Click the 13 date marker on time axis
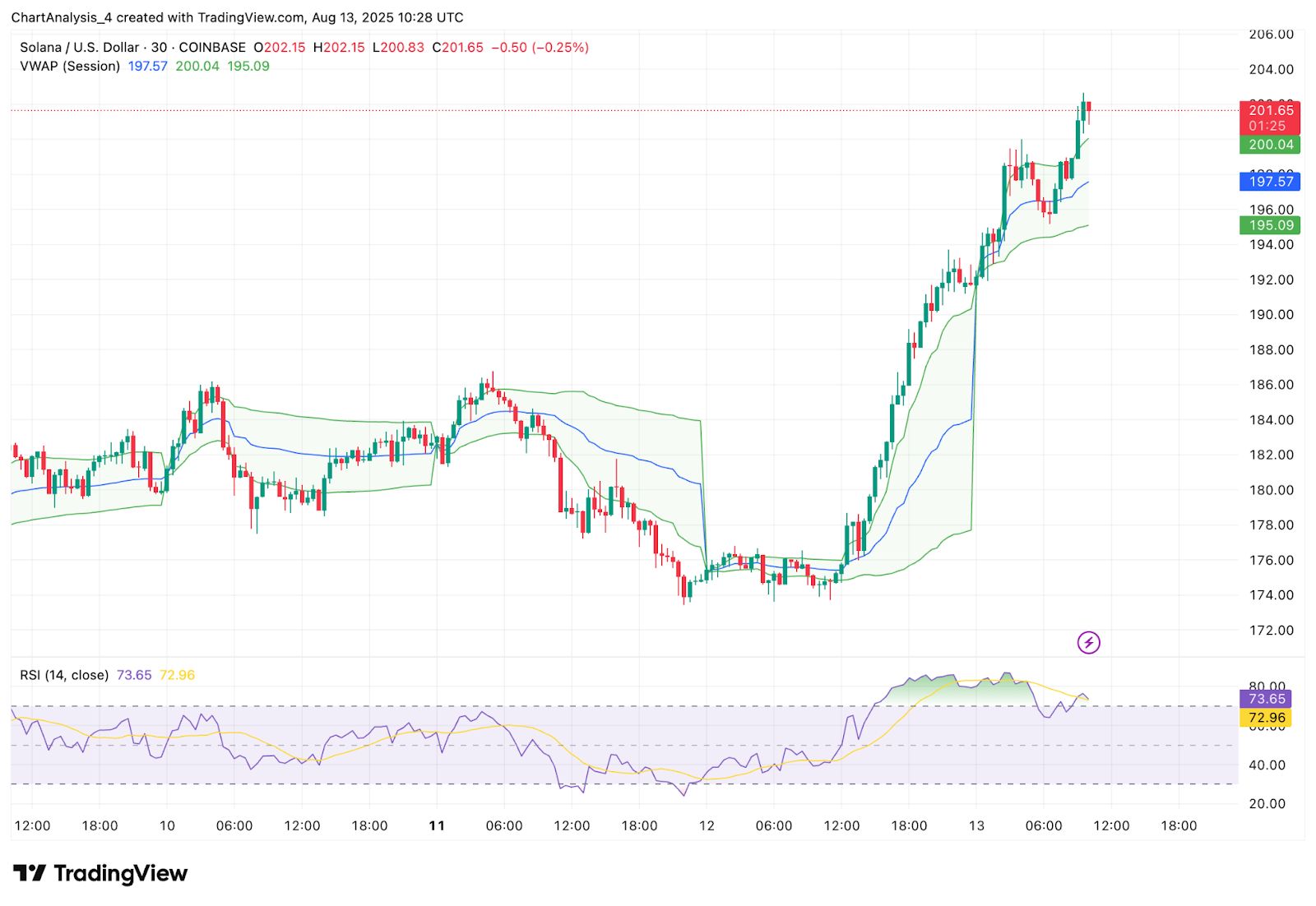The height and width of the screenshot is (906, 1316). pyautogui.click(x=976, y=825)
